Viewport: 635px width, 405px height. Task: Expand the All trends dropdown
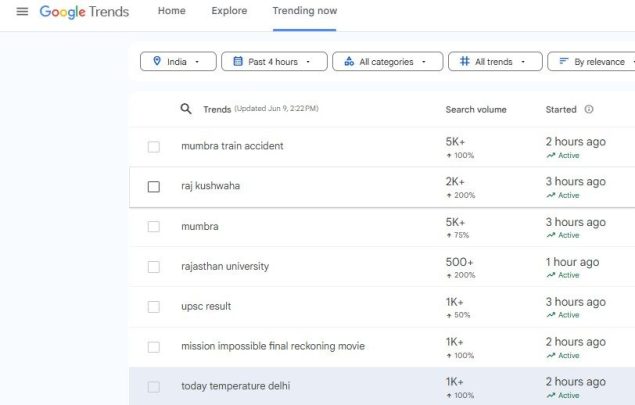click(x=495, y=62)
